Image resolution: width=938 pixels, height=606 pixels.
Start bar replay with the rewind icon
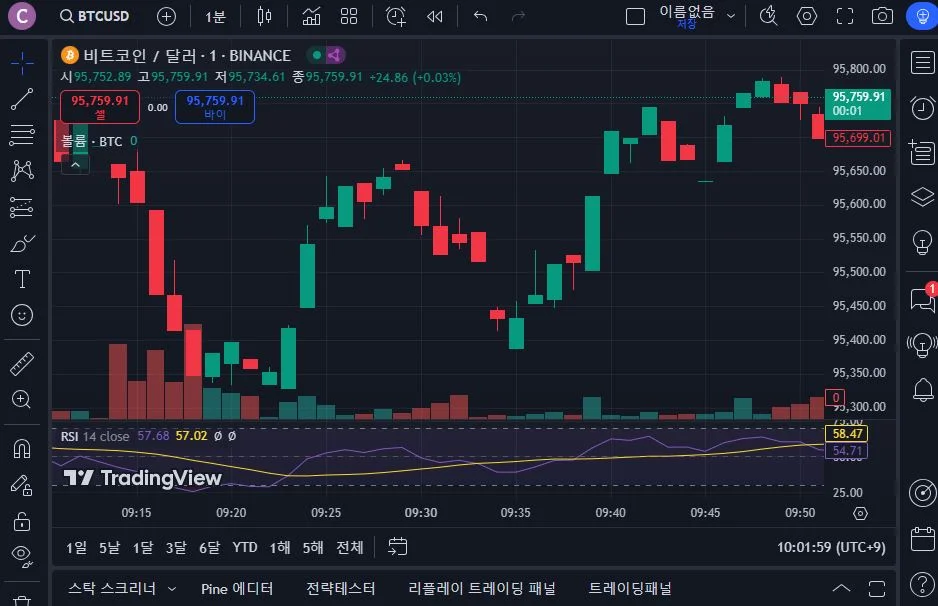435,16
